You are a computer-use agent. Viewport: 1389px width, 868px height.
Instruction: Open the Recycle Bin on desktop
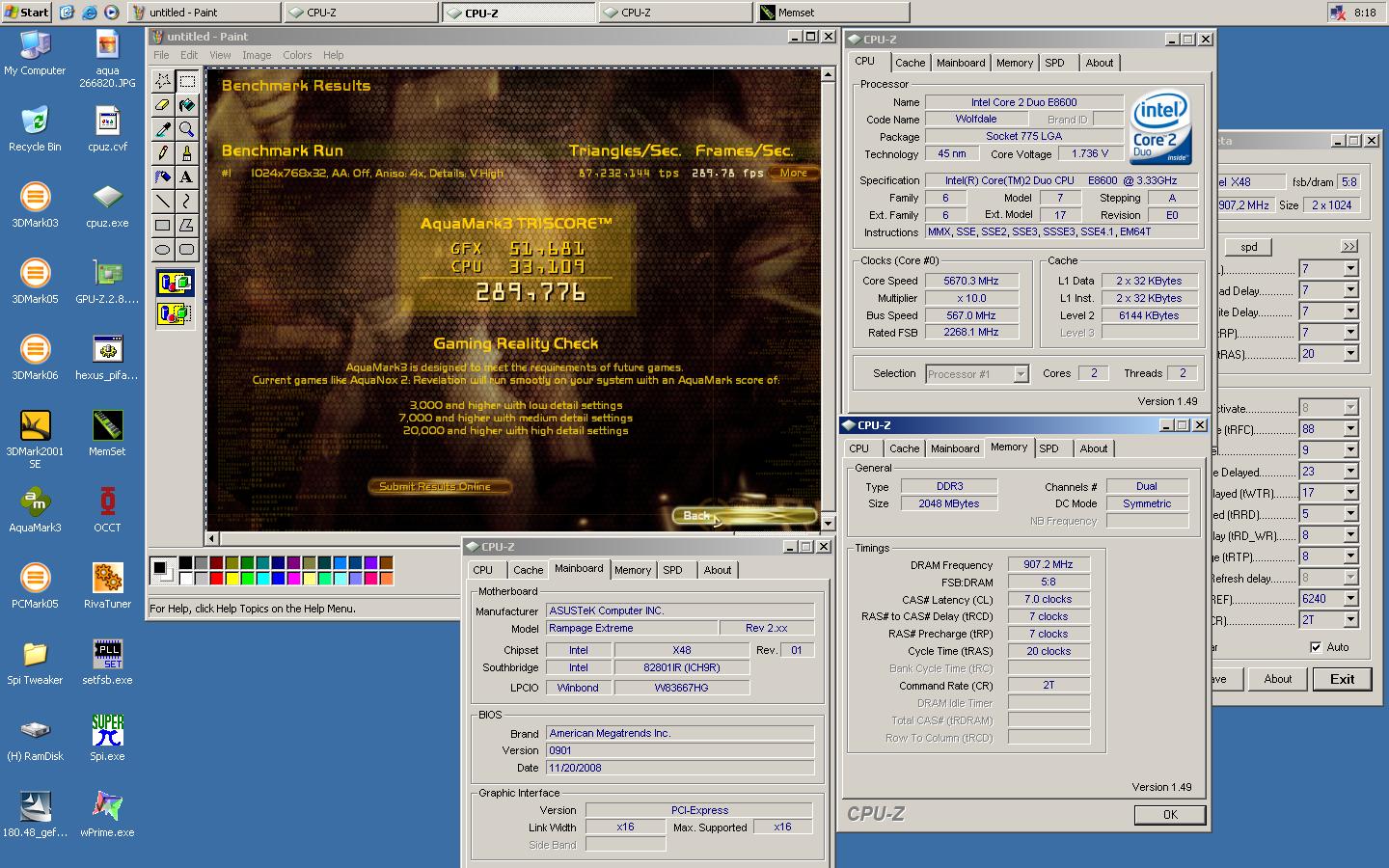point(35,128)
